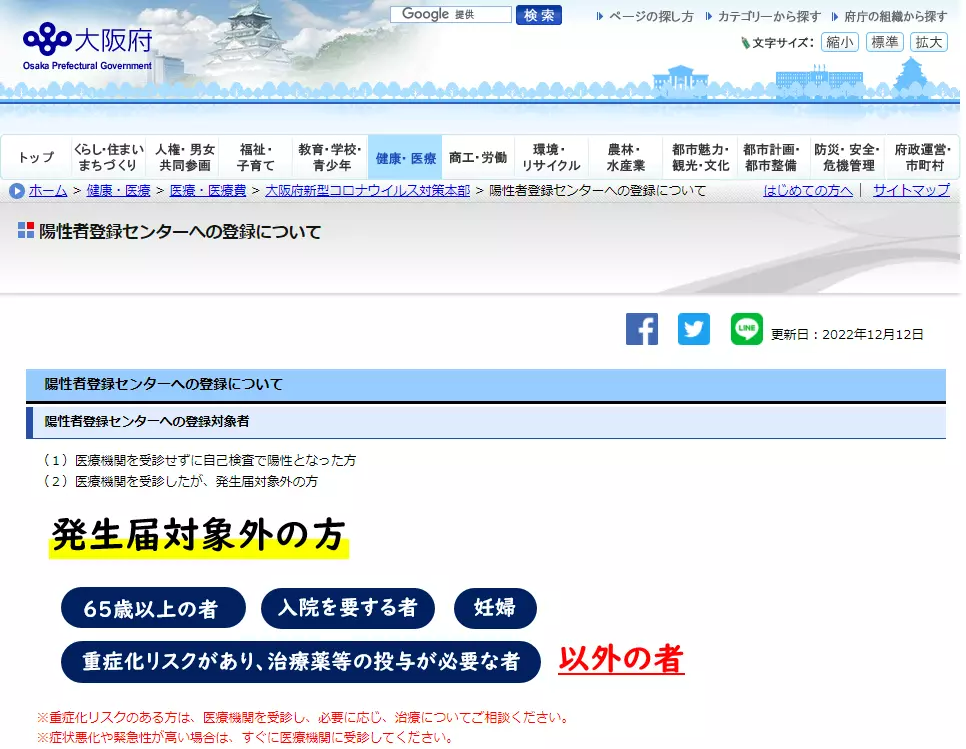Go to 医療・医療費 breadcrumb link

point(208,191)
